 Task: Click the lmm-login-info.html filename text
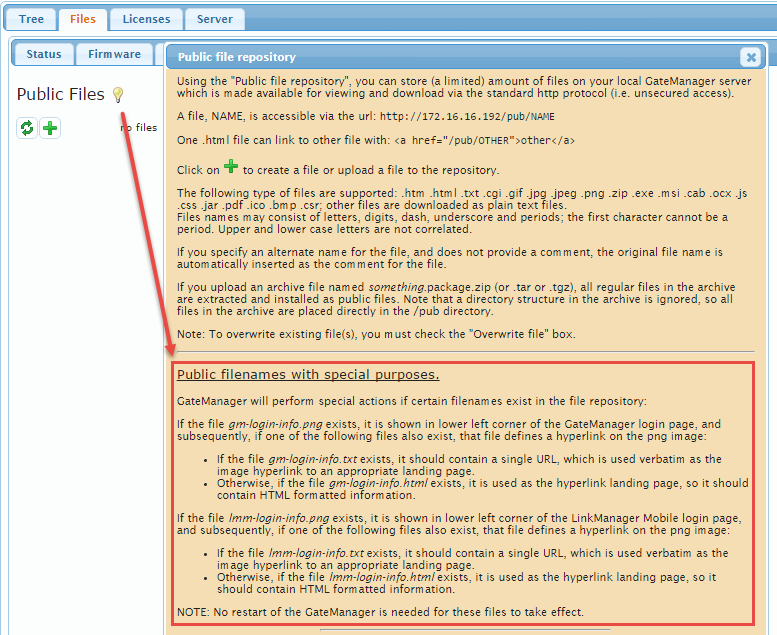382,577
